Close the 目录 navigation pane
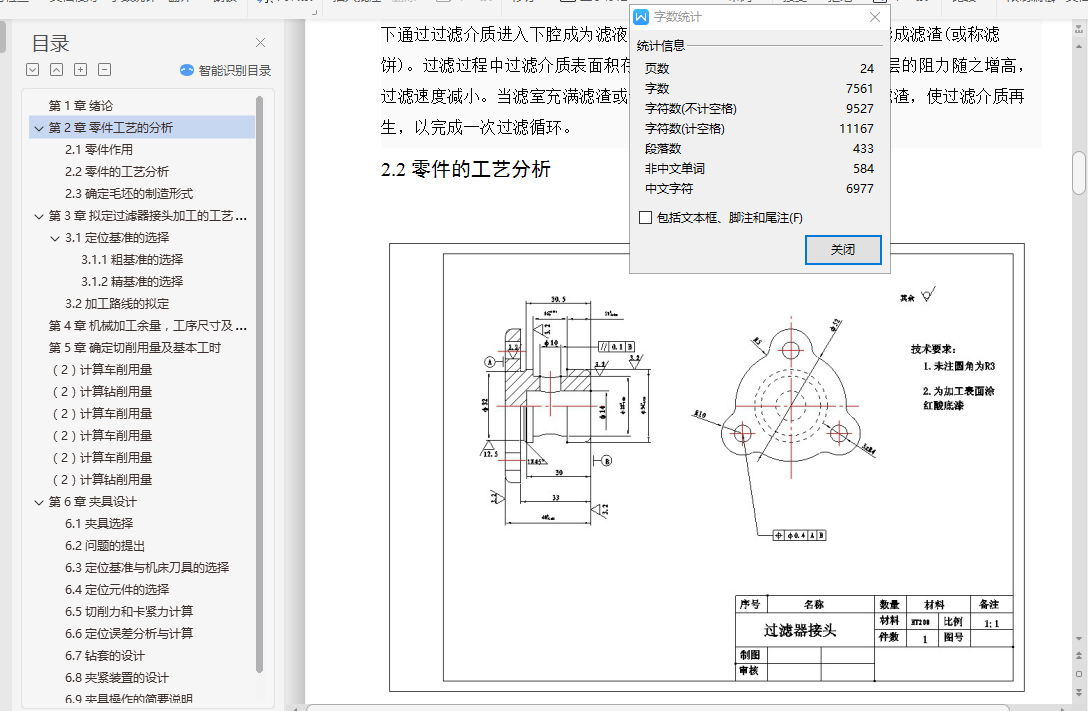Screen dimensions: 1088x711 [x=260, y=43]
